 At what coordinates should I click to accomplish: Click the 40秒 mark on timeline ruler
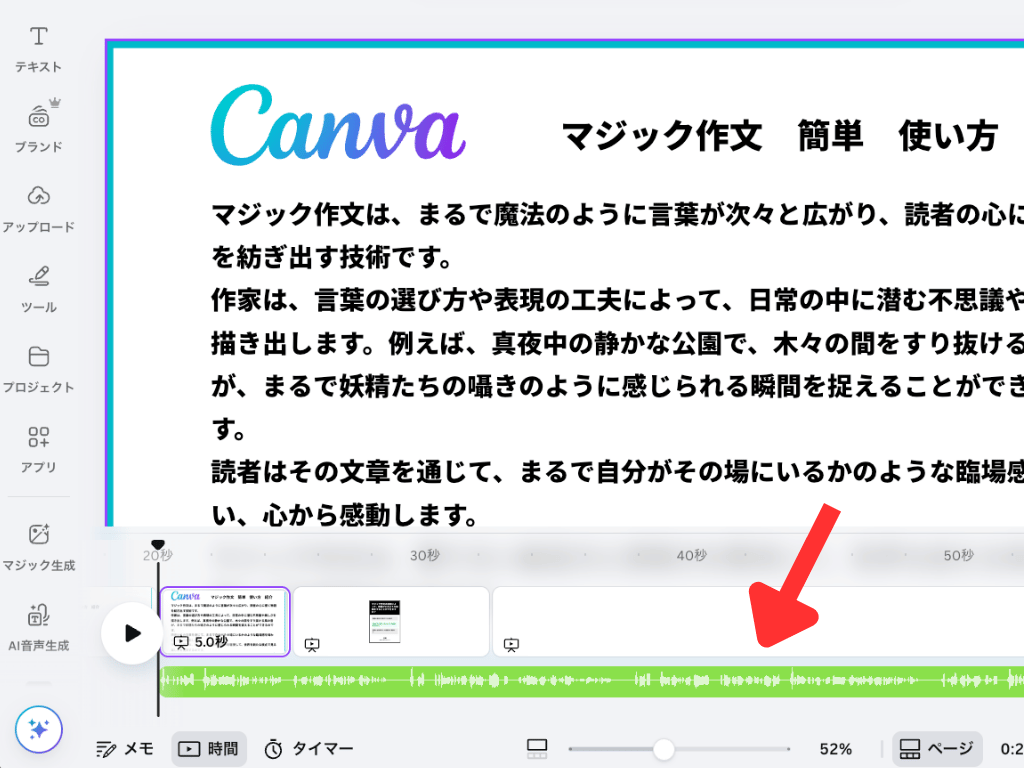[692, 555]
